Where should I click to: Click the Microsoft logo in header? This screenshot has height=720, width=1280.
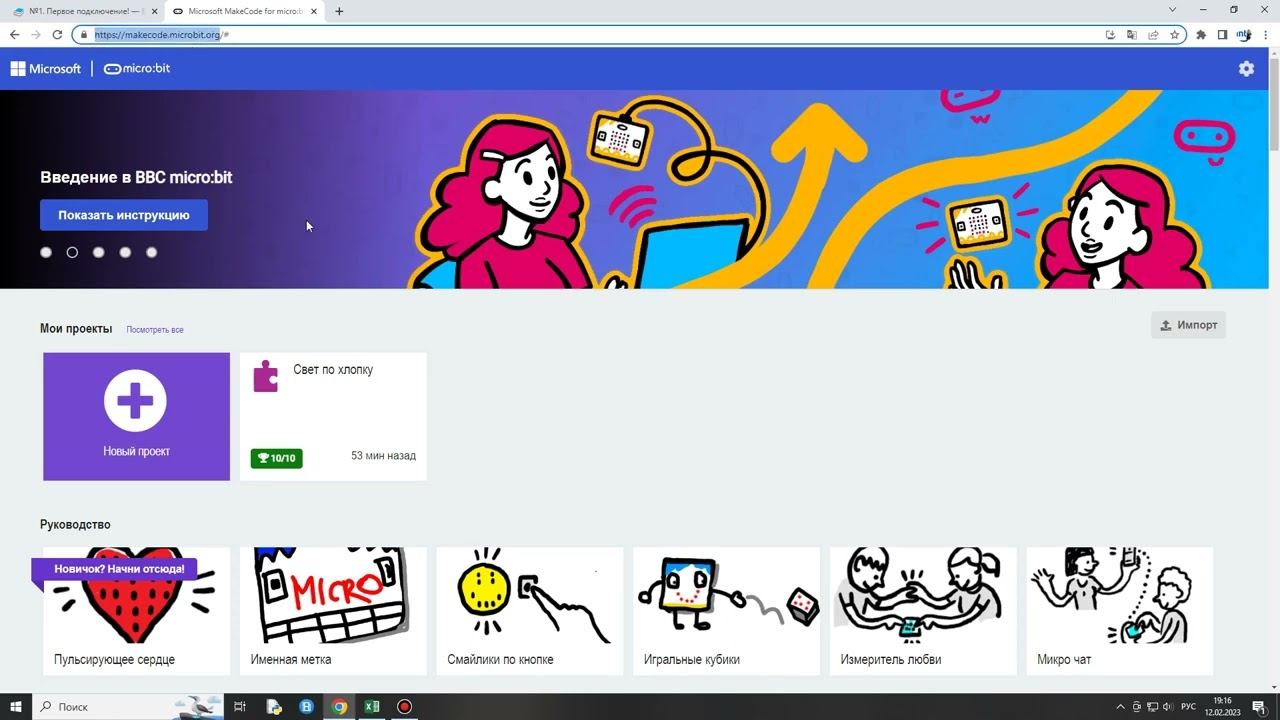pyautogui.click(x=46, y=69)
